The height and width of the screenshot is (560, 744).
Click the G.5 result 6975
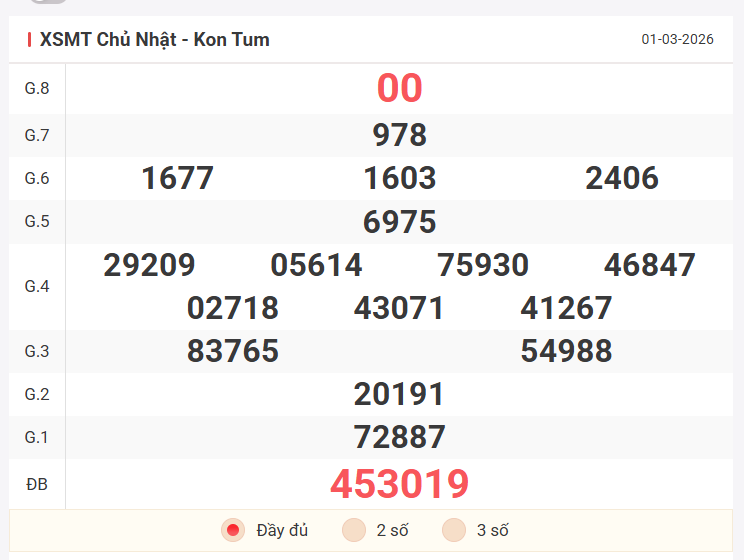pyautogui.click(x=399, y=221)
